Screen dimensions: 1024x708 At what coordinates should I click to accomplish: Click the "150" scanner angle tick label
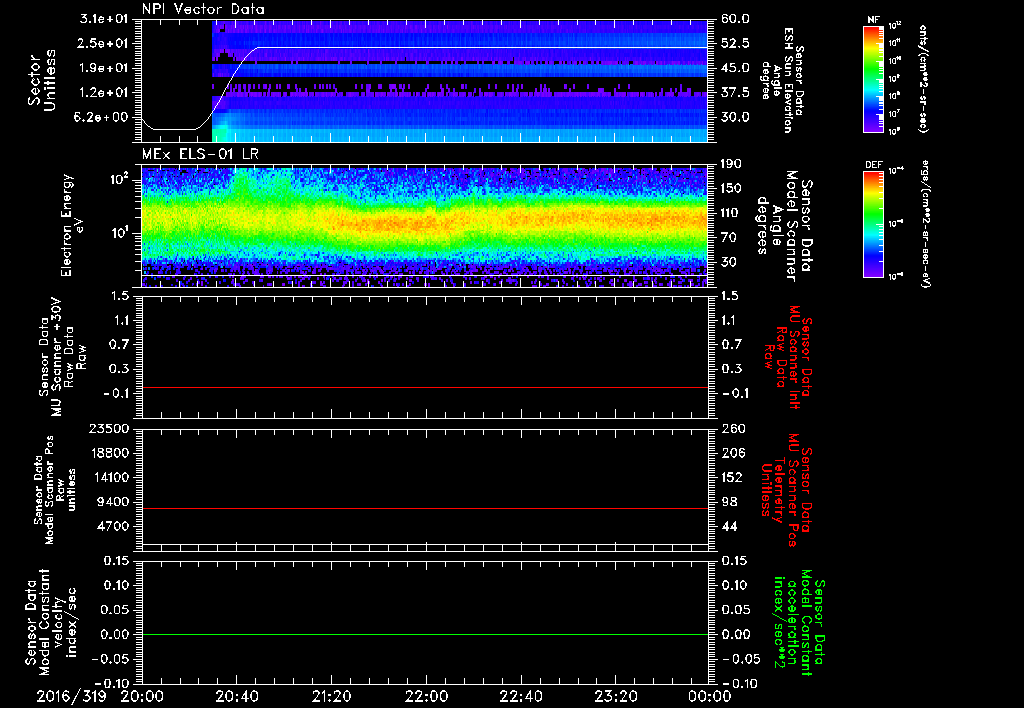[x=731, y=188]
